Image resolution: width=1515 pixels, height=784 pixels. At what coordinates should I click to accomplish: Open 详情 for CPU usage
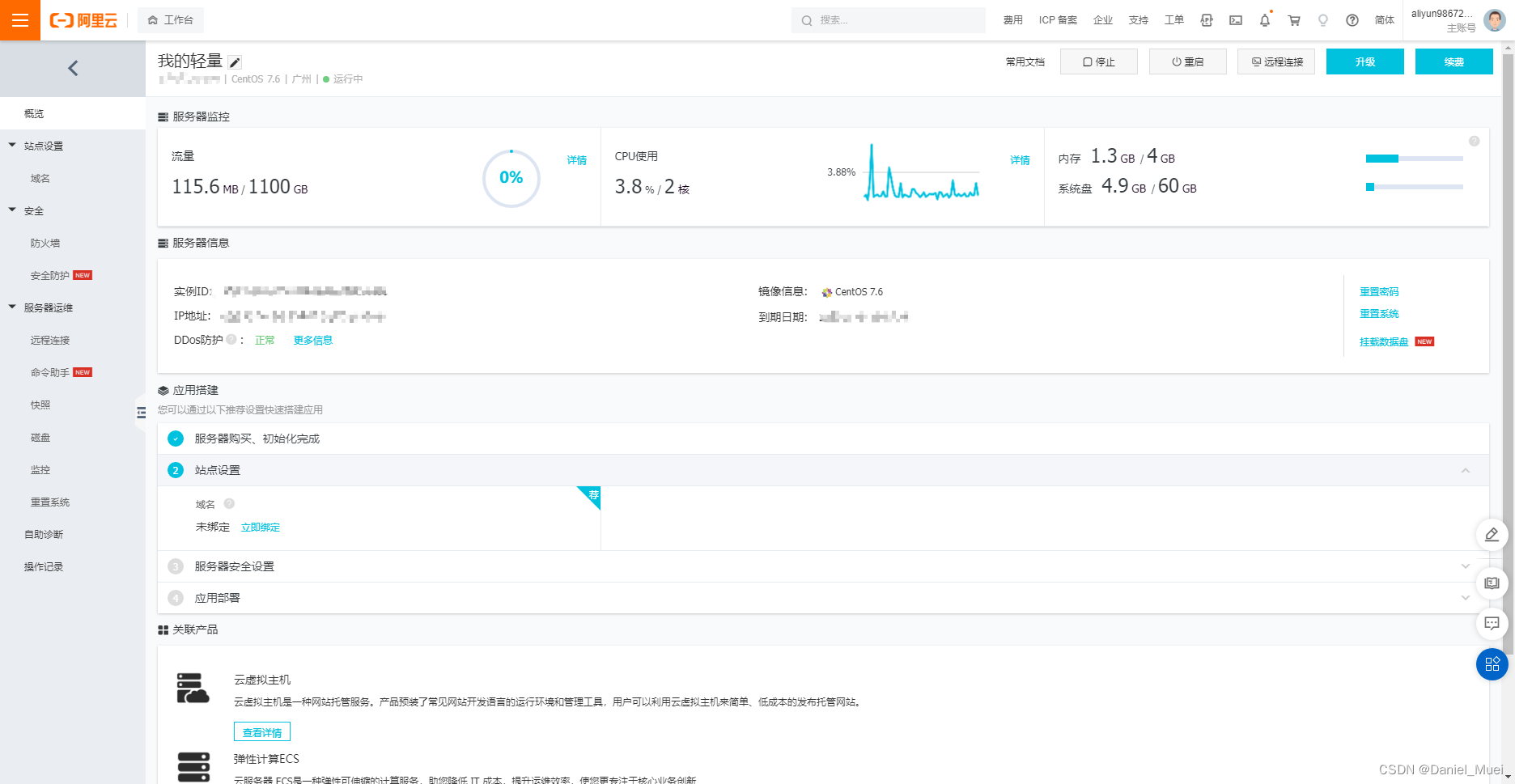[1020, 160]
